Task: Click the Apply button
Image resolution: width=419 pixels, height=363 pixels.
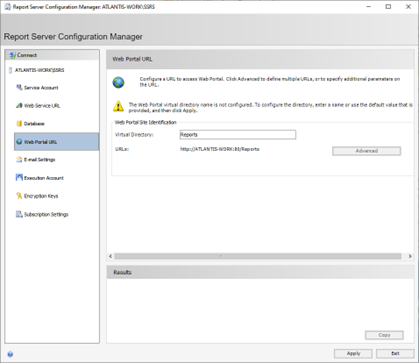Action: click(353, 353)
